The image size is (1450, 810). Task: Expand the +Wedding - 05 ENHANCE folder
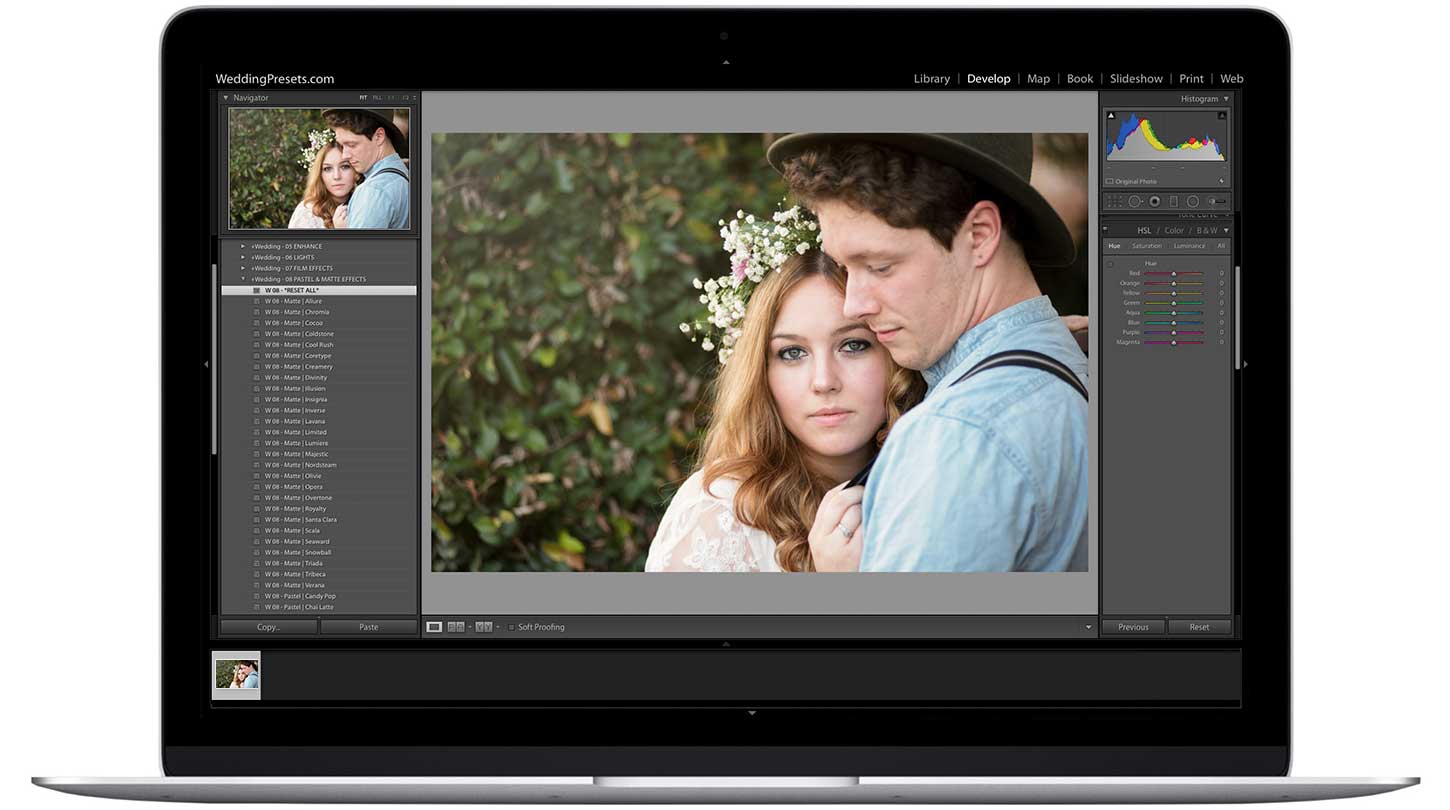243,246
